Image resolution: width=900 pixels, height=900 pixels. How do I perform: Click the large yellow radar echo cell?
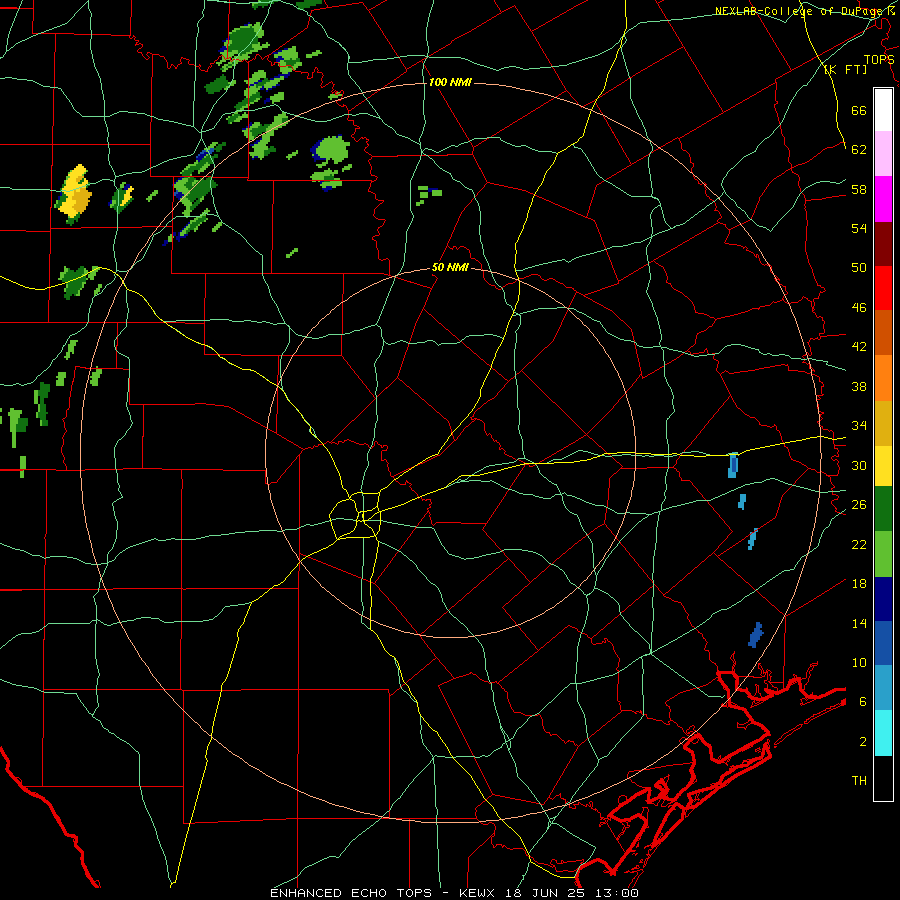[74, 193]
